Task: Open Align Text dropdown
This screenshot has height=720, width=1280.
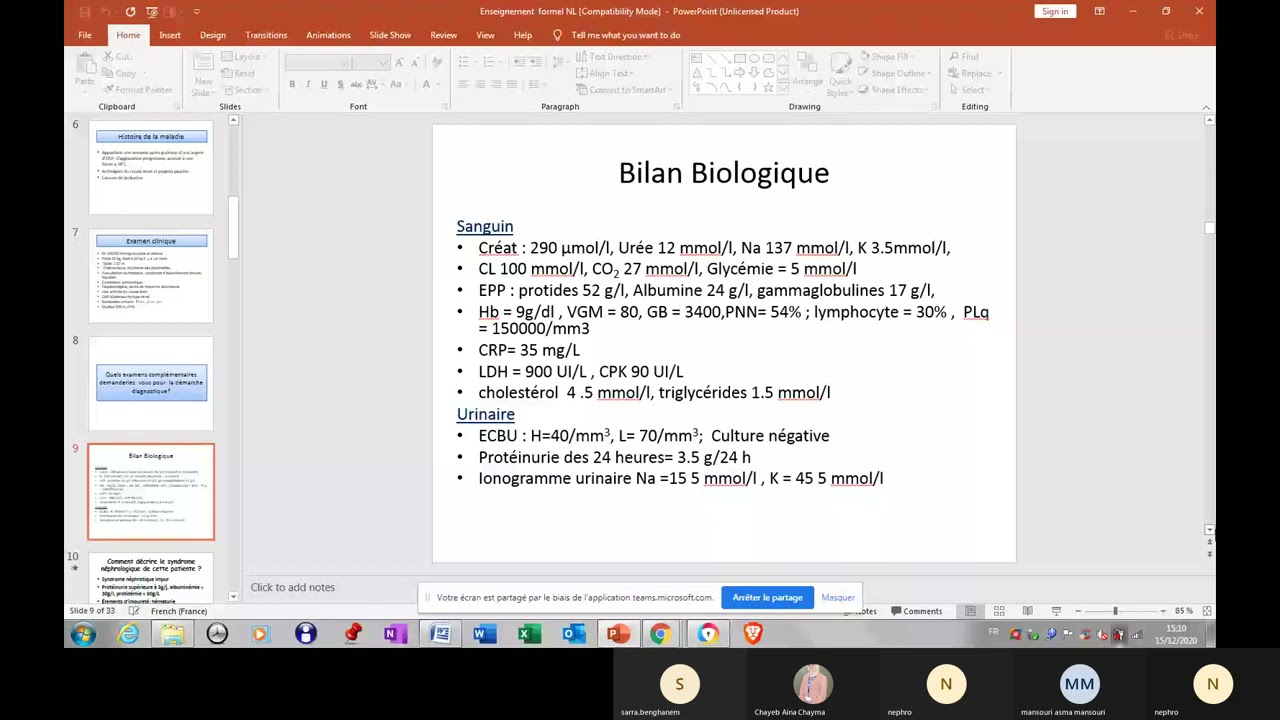Action: click(x=606, y=73)
